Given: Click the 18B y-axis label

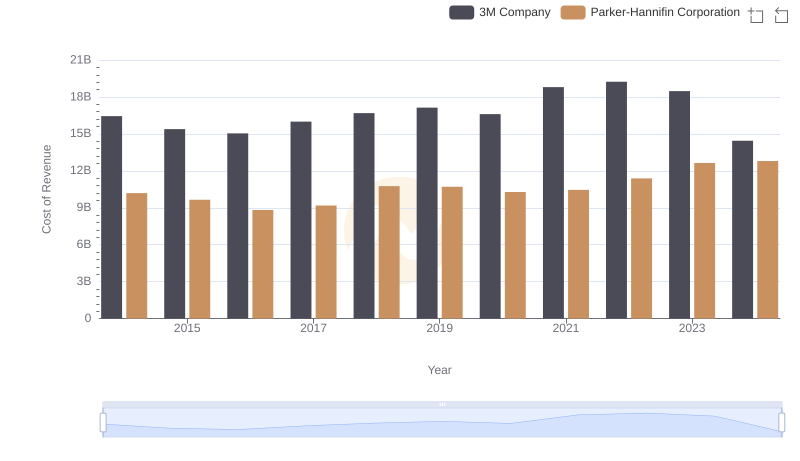Looking at the screenshot, I should (x=81, y=97).
